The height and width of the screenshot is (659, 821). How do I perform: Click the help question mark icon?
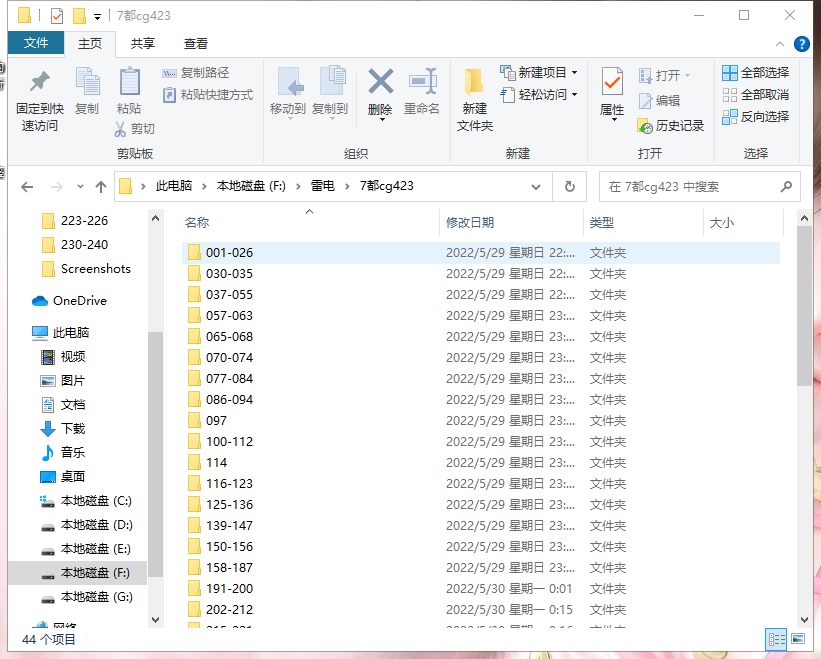[x=801, y=44]
